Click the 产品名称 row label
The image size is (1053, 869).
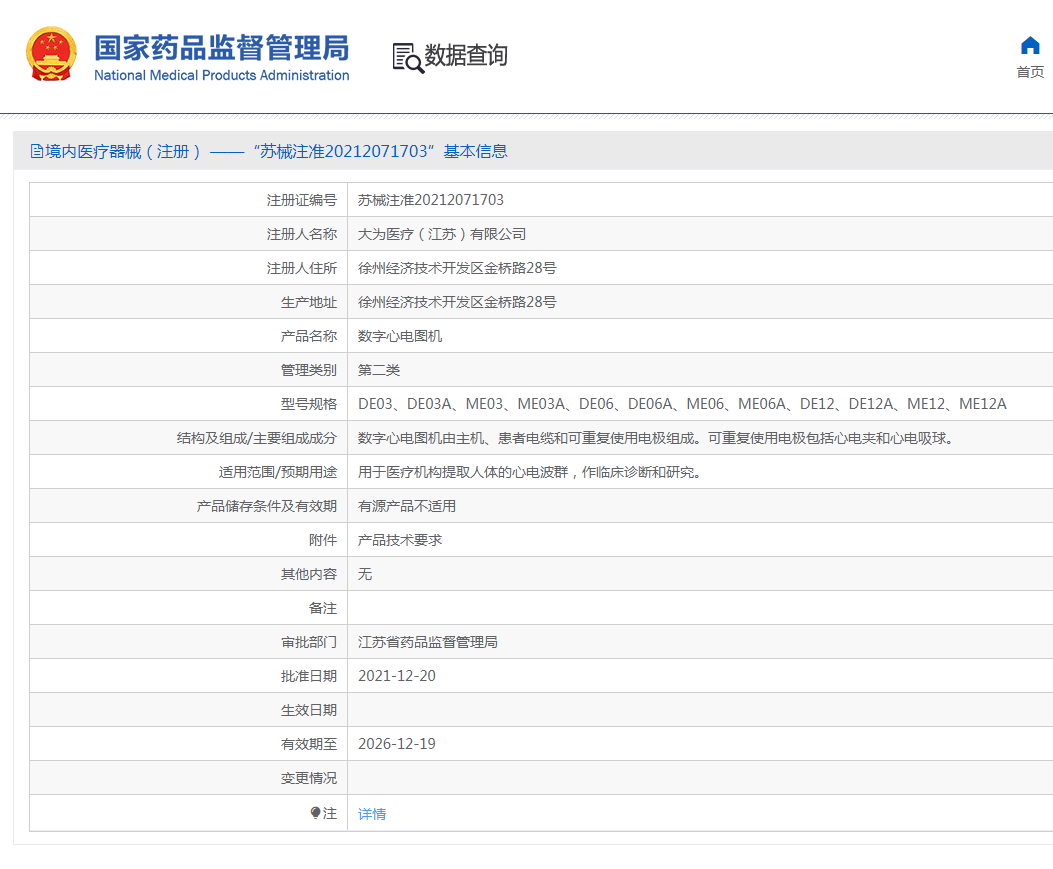(x=309, y=336)
